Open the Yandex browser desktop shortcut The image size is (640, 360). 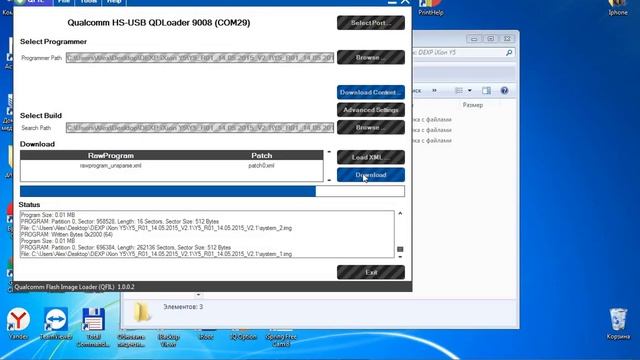click(18, 324)
